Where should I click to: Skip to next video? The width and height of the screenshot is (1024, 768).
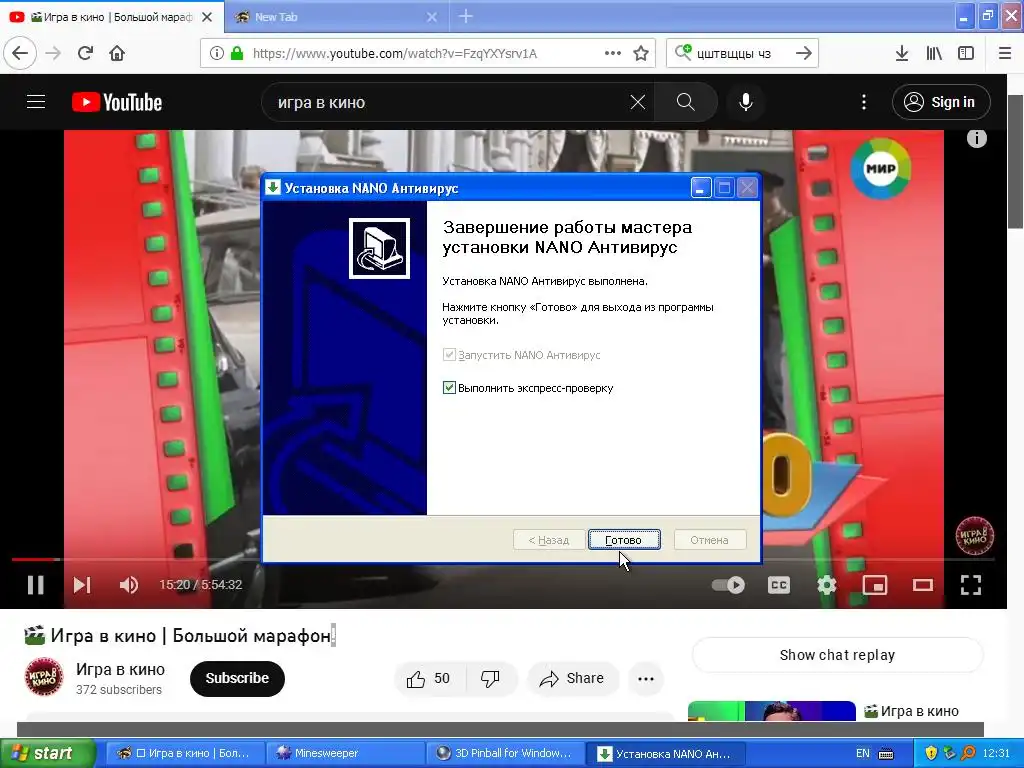tap(82, 584)
